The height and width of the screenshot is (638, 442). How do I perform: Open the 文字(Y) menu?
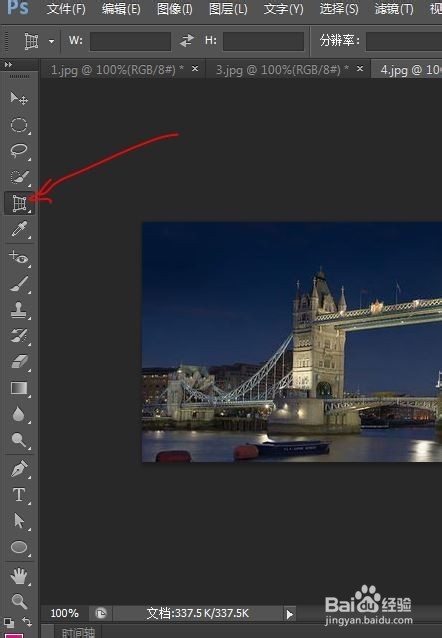[283, 9]
